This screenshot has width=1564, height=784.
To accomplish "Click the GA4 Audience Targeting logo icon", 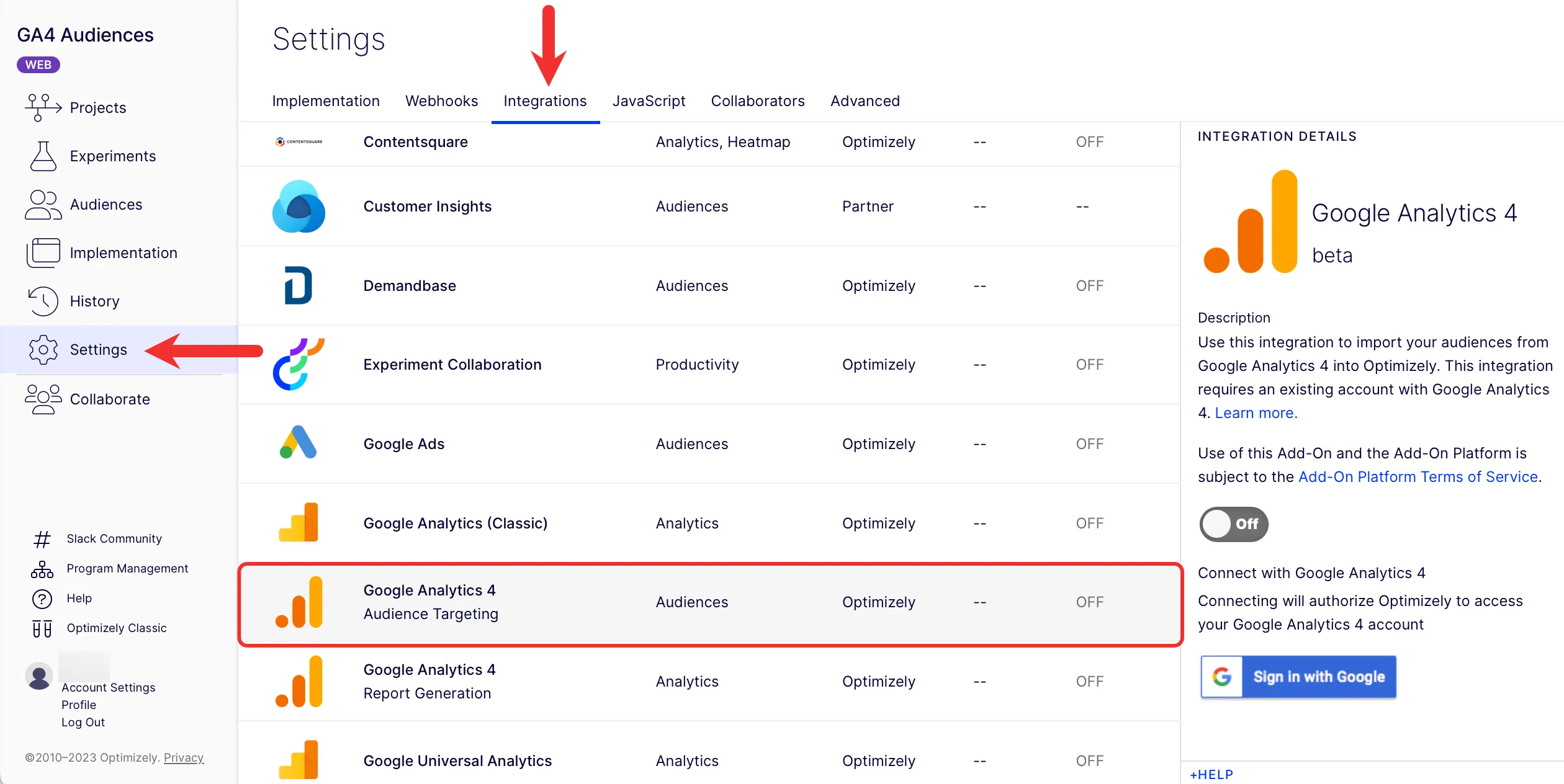I will pos(299,602).
